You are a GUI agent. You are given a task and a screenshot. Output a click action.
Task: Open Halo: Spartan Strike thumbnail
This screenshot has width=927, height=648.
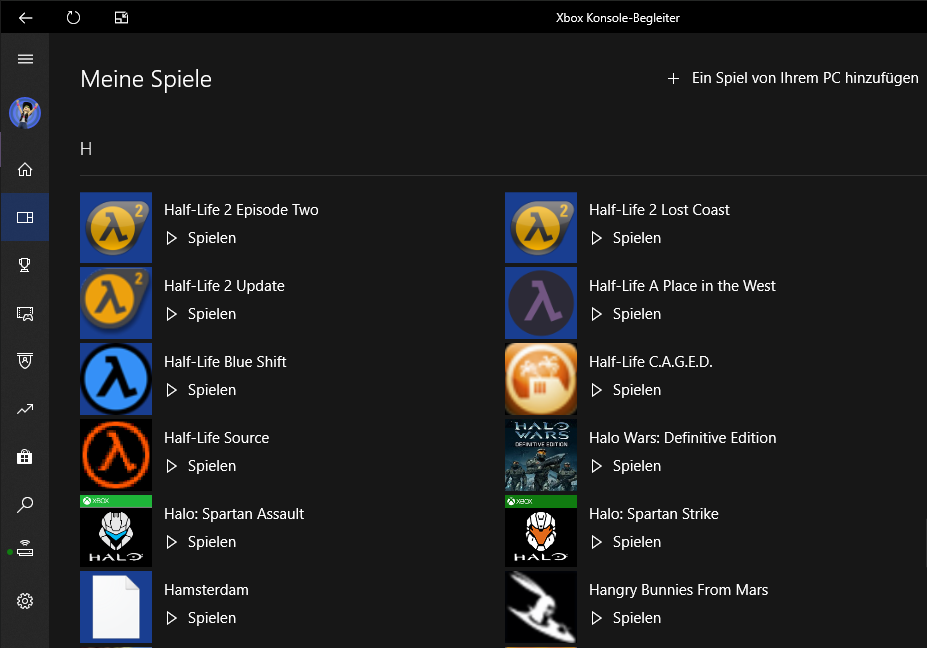(541, 531)
